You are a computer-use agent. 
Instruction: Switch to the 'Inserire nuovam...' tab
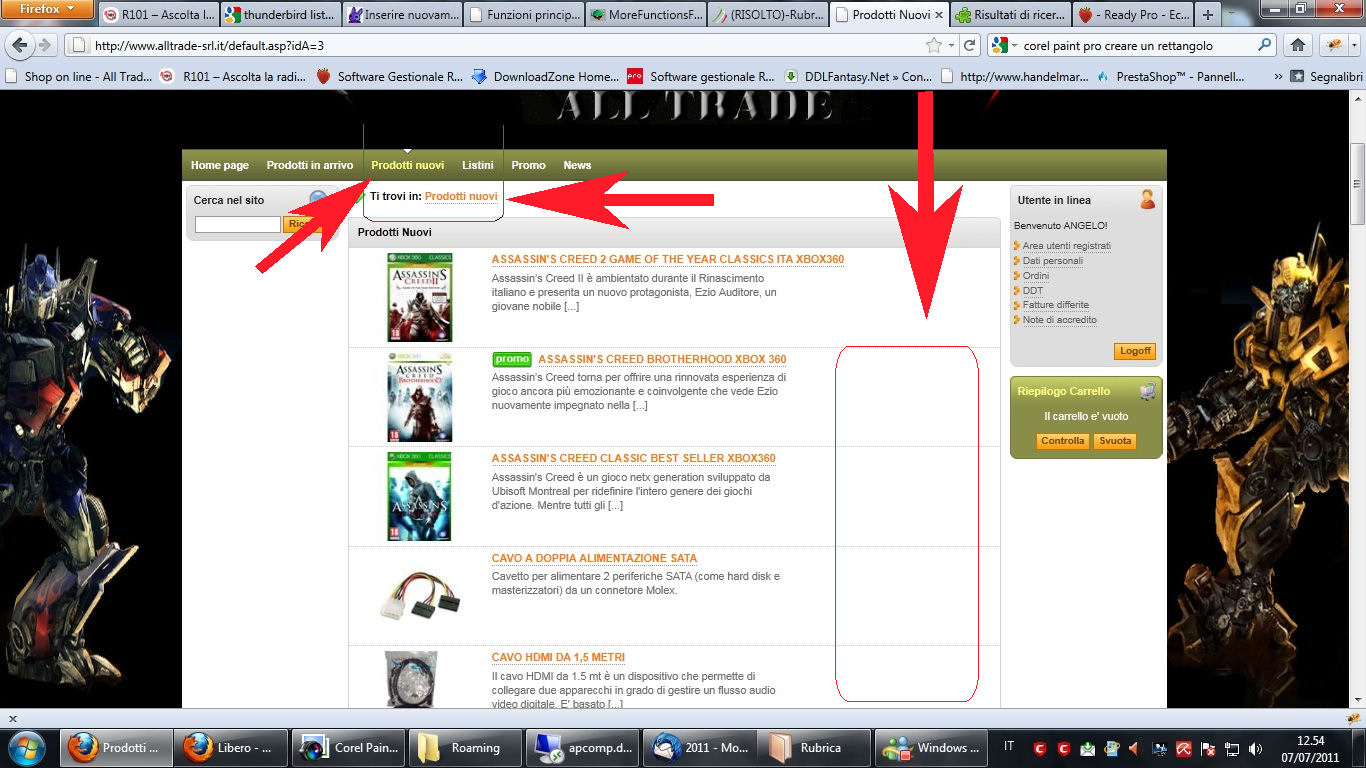tap(402, 15)
